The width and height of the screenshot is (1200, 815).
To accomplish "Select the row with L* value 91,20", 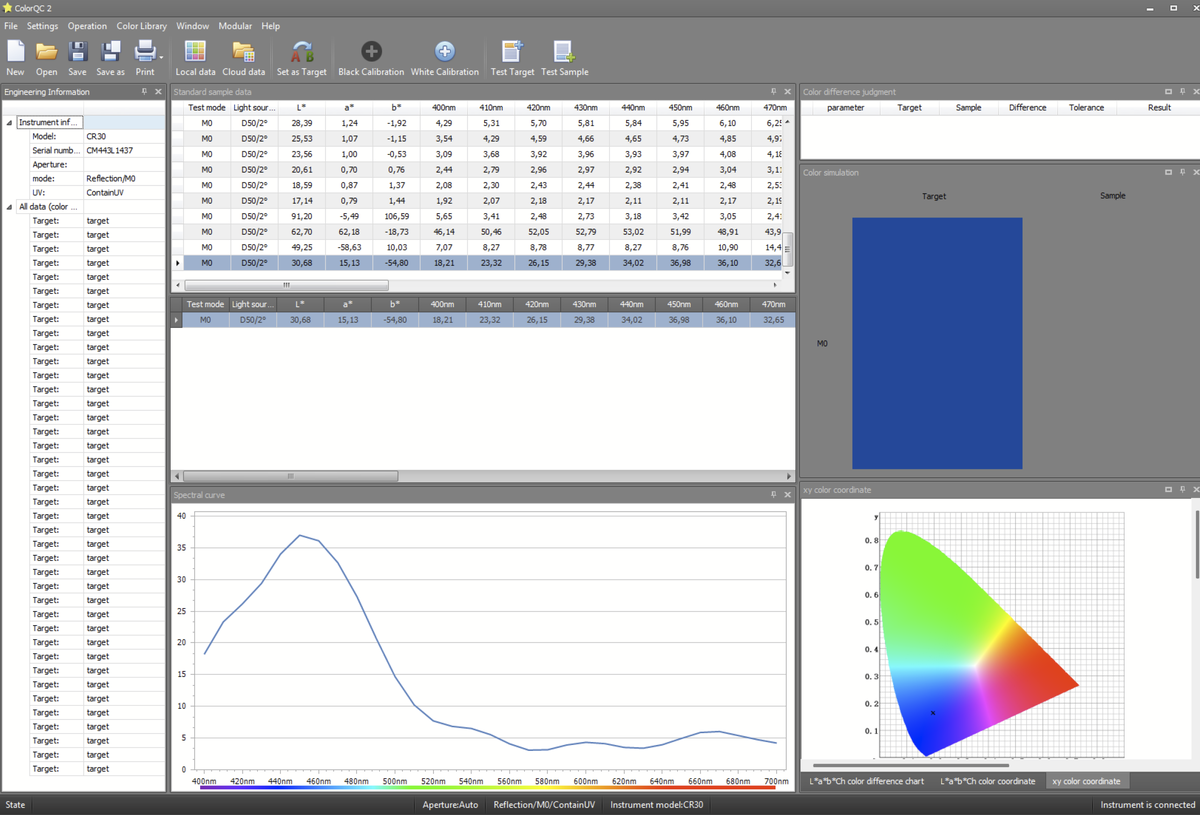I will click(300, 216).
